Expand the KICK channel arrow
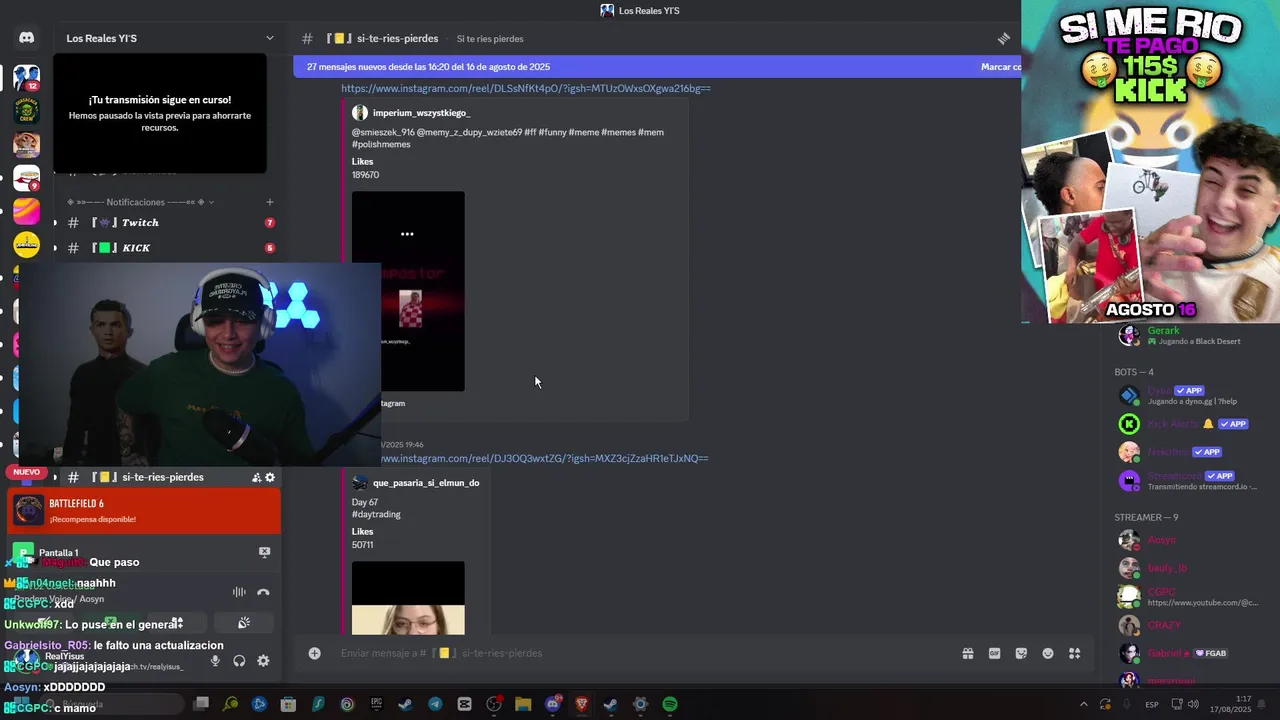The height and width of the screenshot is (720, 1280). click(x=55, y=248)
